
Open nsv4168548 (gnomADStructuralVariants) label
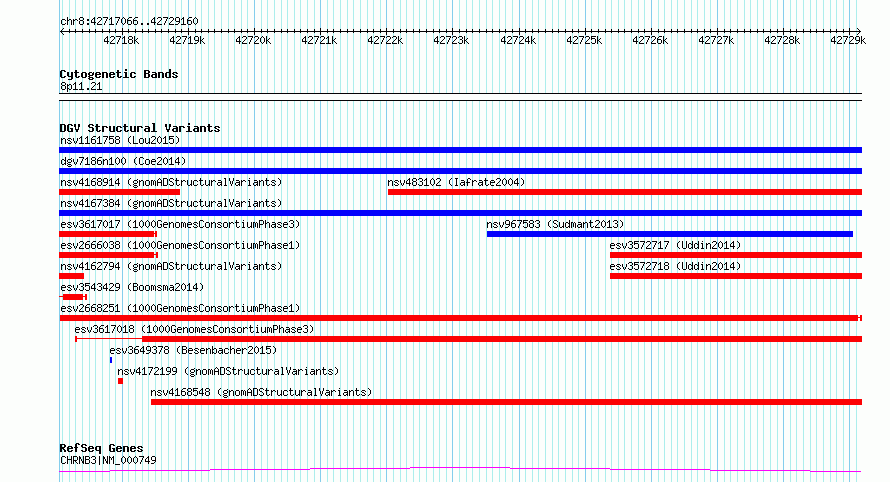click(261, 392)
